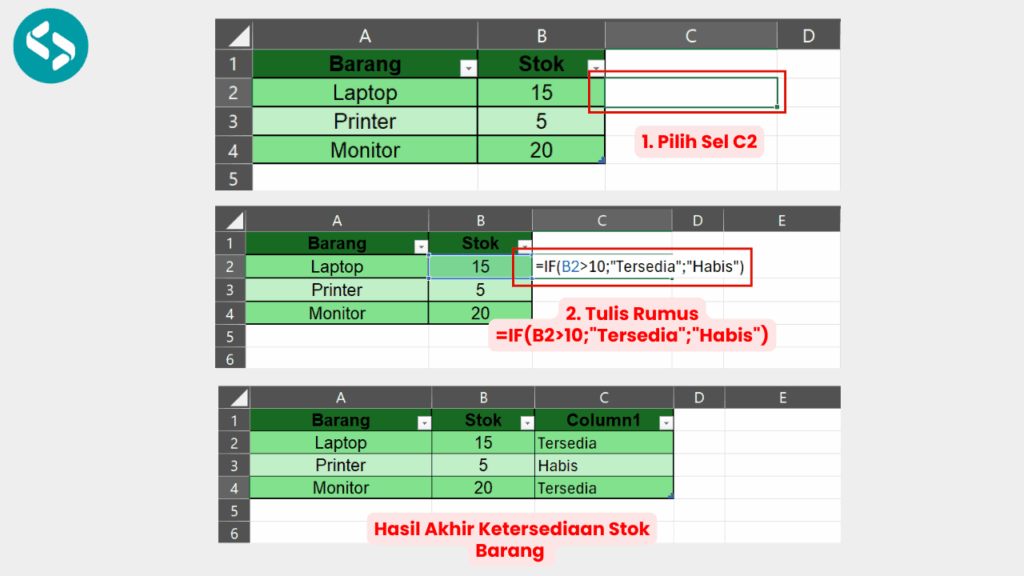
Task: Open Barang filter dropdown in step 1 sheet
Action: pyautogui.click(x=467, y=68)
